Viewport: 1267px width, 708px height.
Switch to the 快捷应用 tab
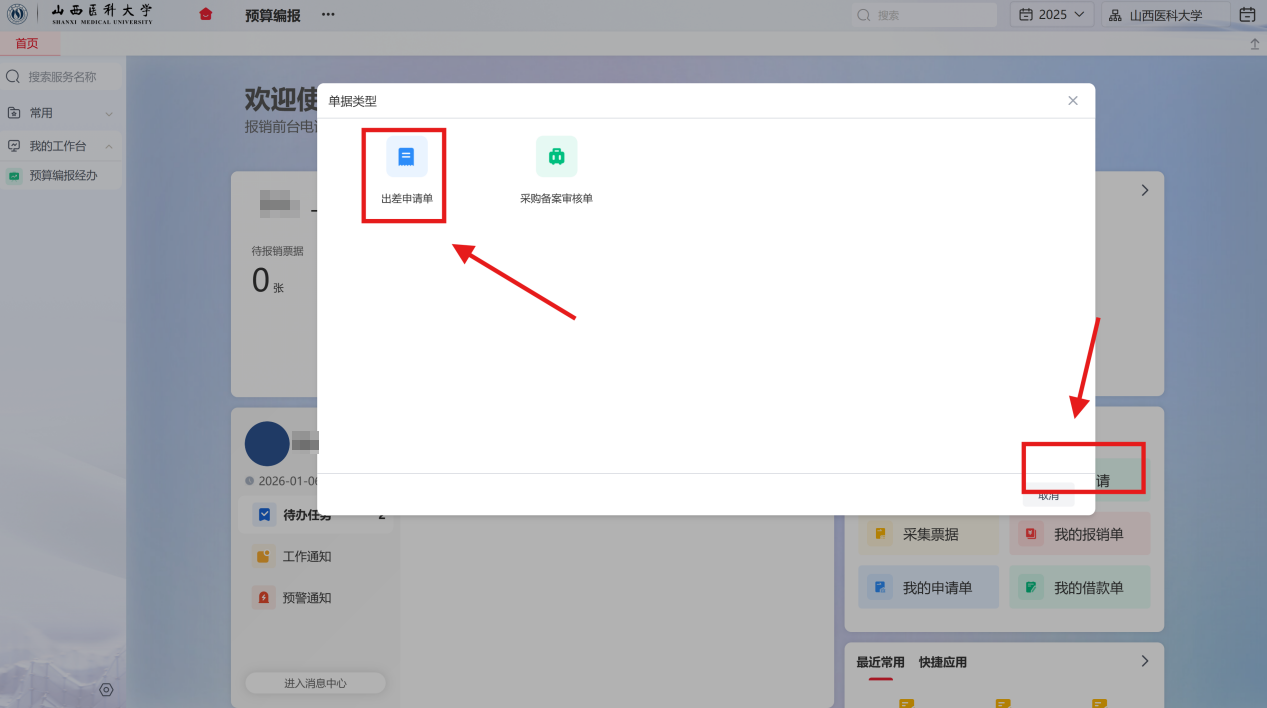pyautogui.click(x=942, y=662)
